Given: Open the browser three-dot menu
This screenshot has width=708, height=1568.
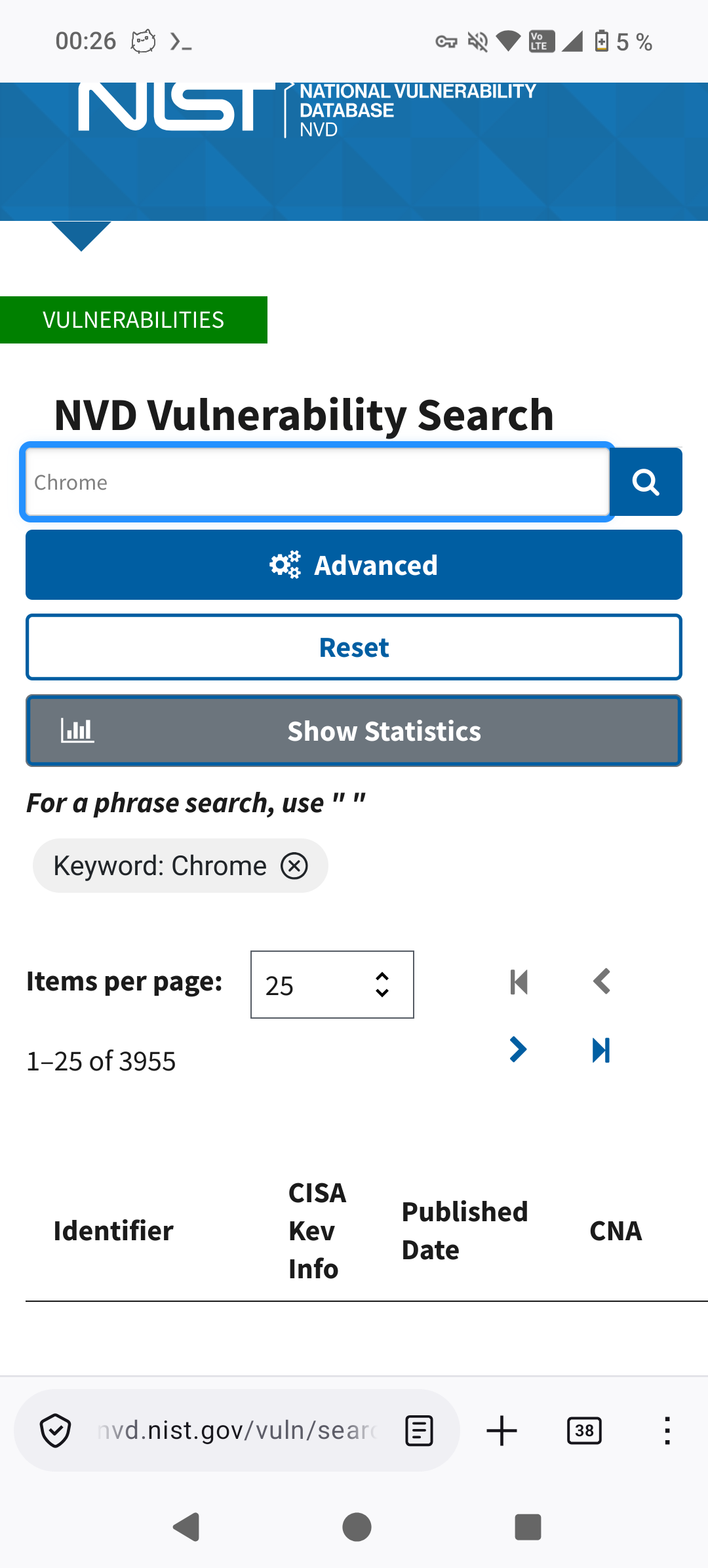Looking at the screenshot, I should (x=667, y=1430).
